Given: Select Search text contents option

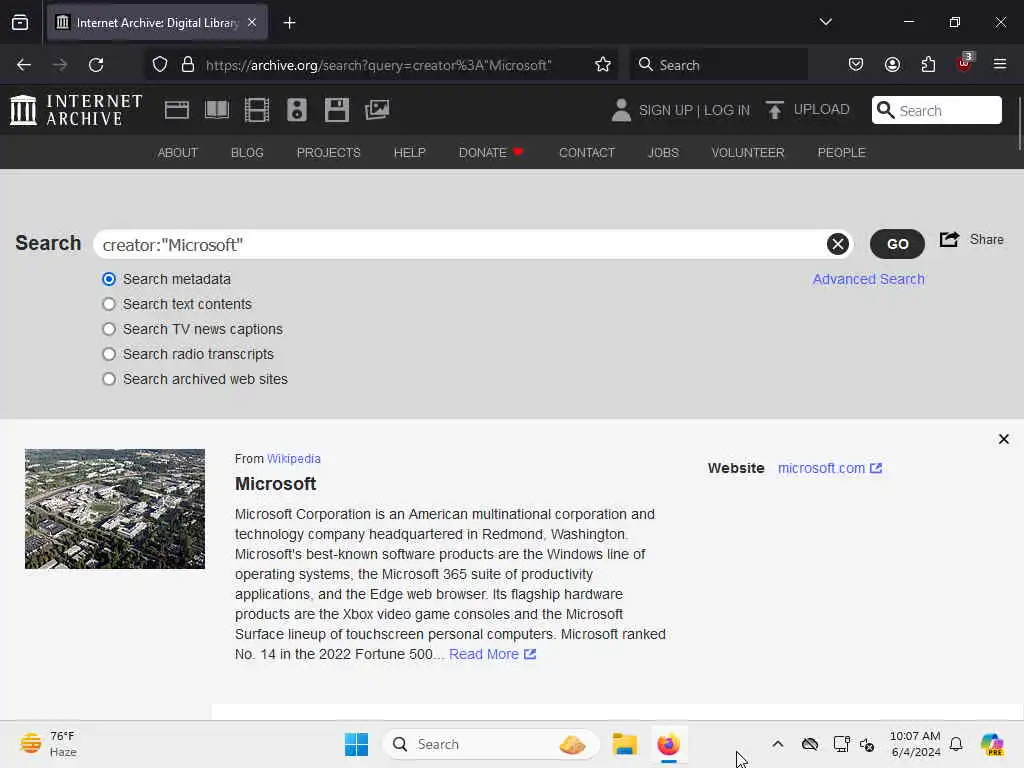Looking at the screenshot, I should click(x=109, y=304).
